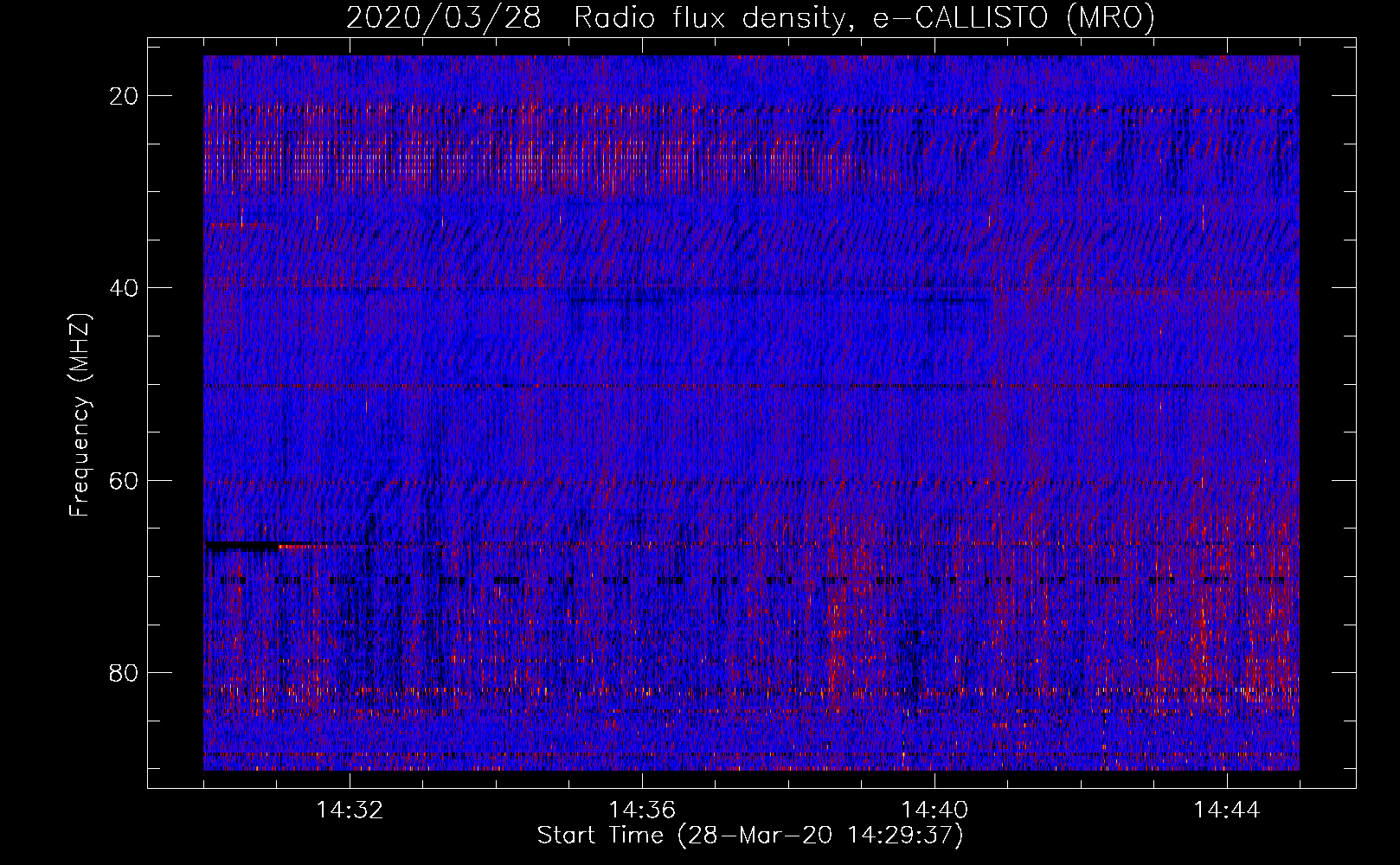This screenshot has width=1400, height=865.
Task: Click the 14:44 time tick label
Action: [x=1227, y=811]
